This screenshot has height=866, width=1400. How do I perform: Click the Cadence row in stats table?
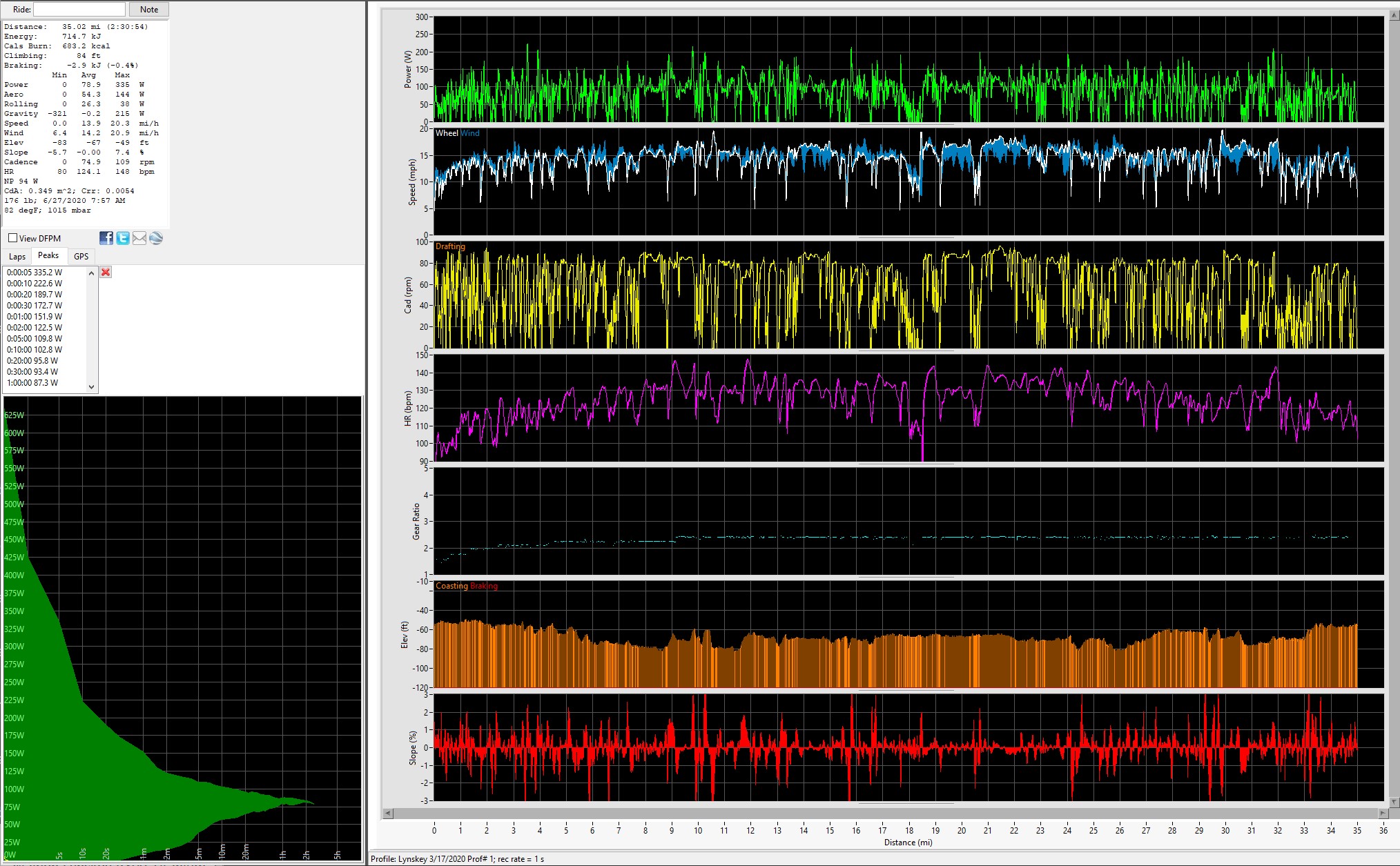(x=79, y=162)
